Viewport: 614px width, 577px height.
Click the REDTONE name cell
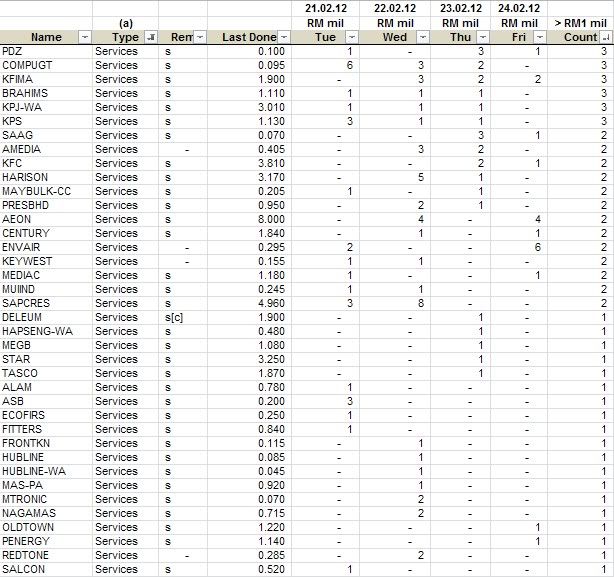click(46, 555)
